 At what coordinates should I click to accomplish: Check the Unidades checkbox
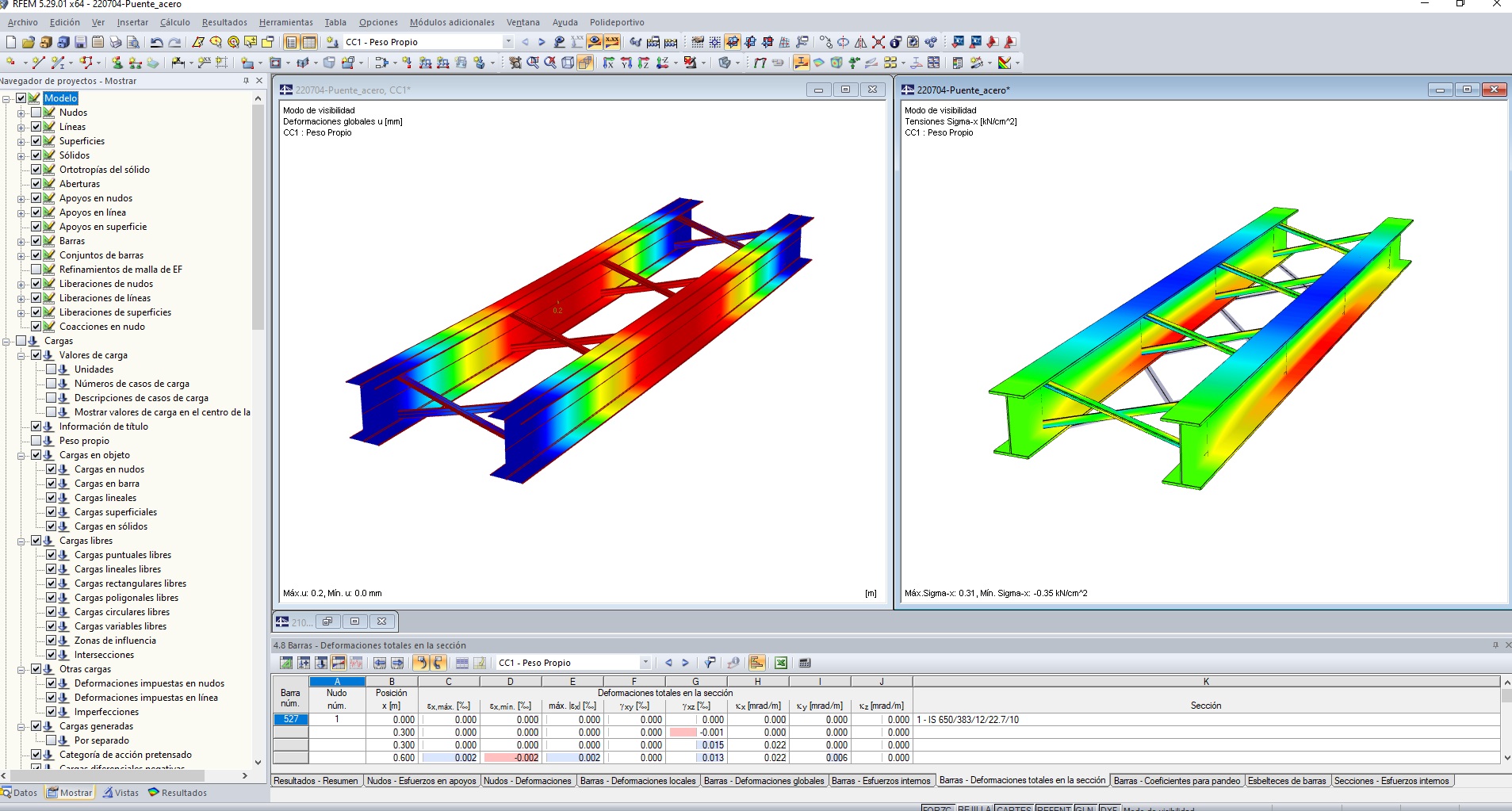(x=52, y=369)
